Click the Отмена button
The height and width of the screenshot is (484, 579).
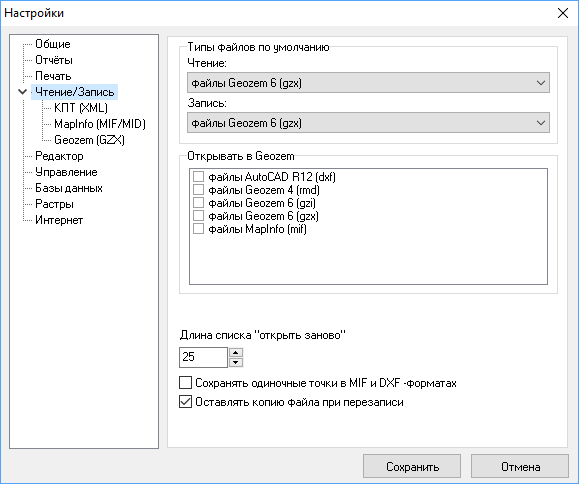pos(520,467)
